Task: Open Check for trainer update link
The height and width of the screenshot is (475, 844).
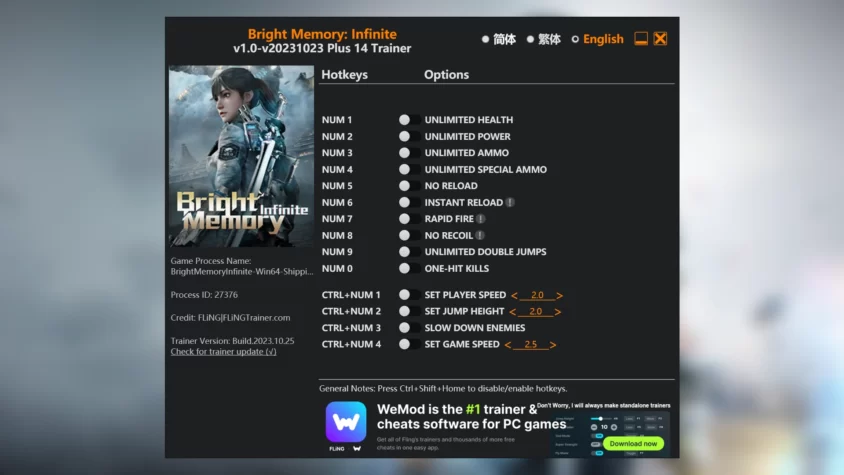Action: click(x=223, y=352)
